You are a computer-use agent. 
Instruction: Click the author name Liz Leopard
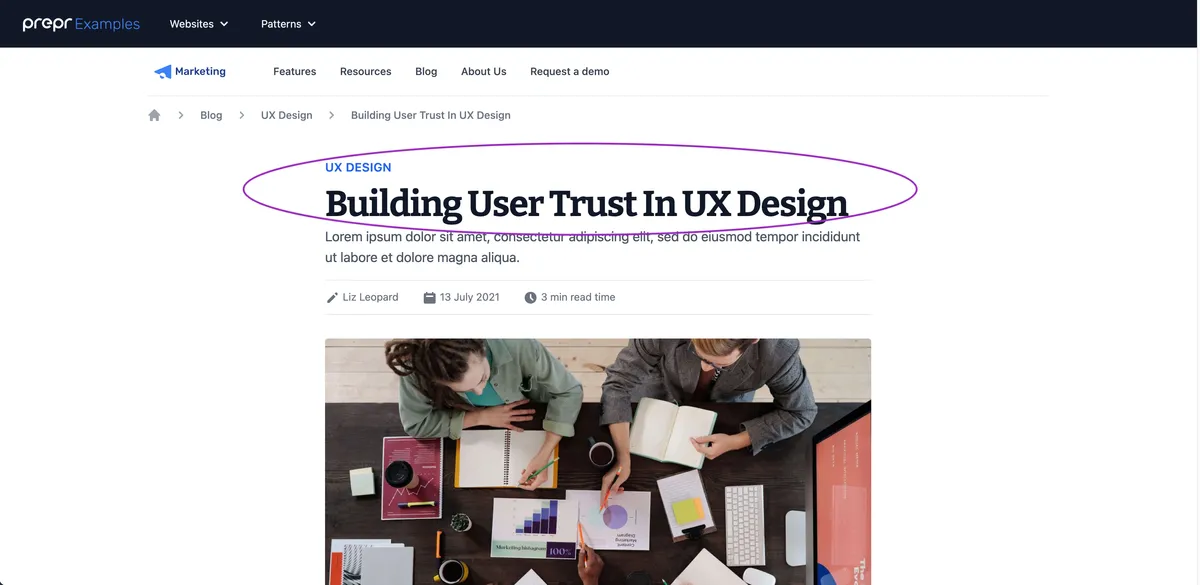370,298
